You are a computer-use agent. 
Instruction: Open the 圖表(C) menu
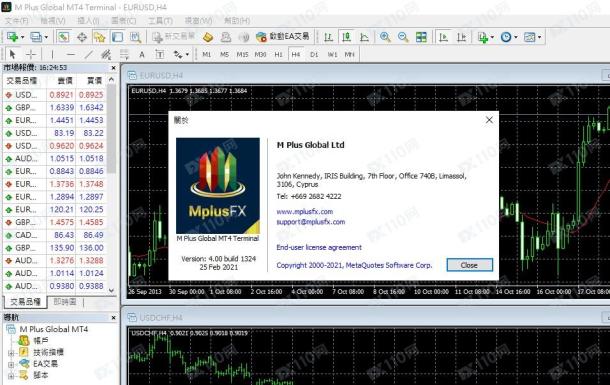[124, 21]
